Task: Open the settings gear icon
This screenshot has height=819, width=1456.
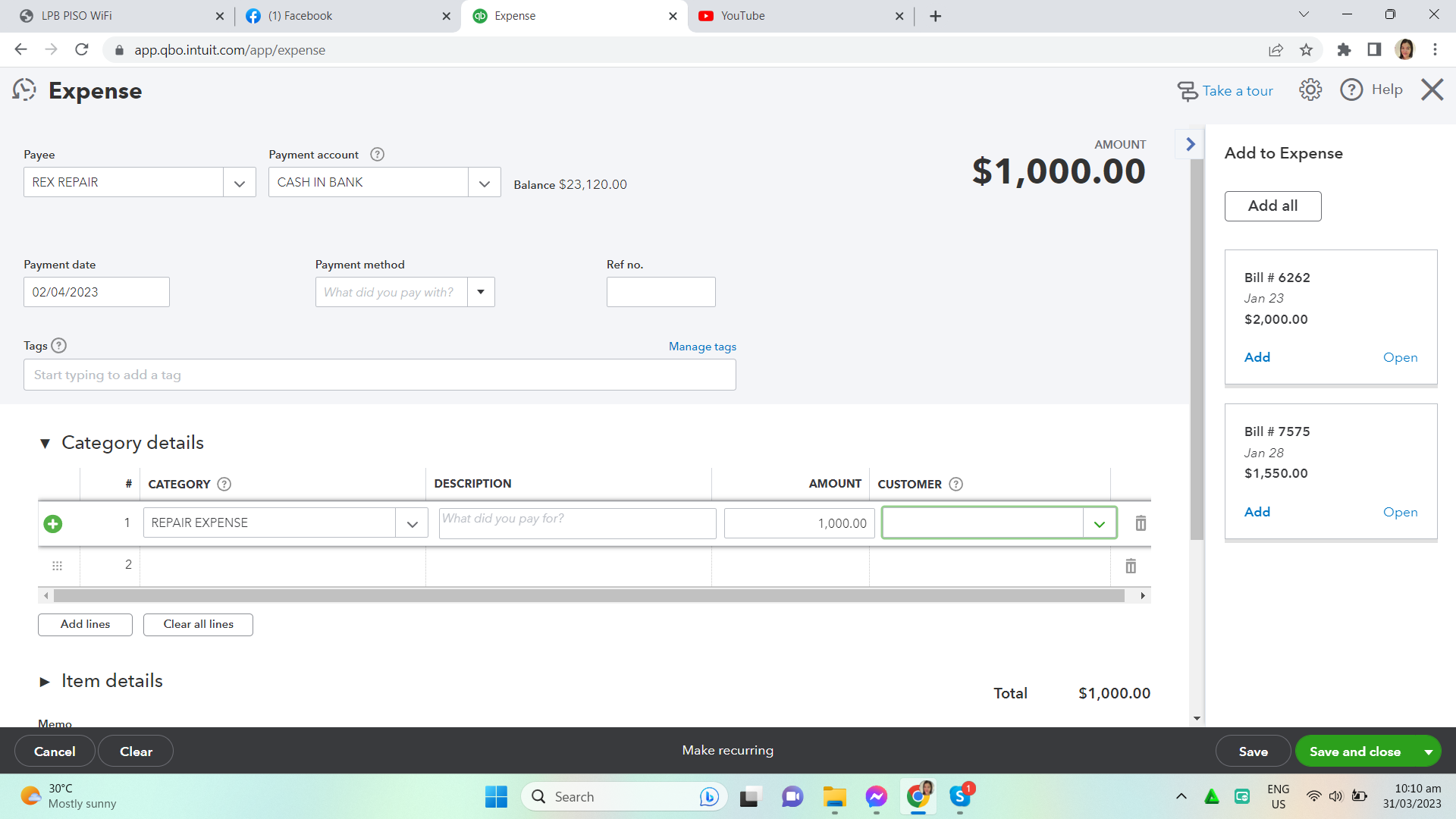Action: coord(1310,90)
